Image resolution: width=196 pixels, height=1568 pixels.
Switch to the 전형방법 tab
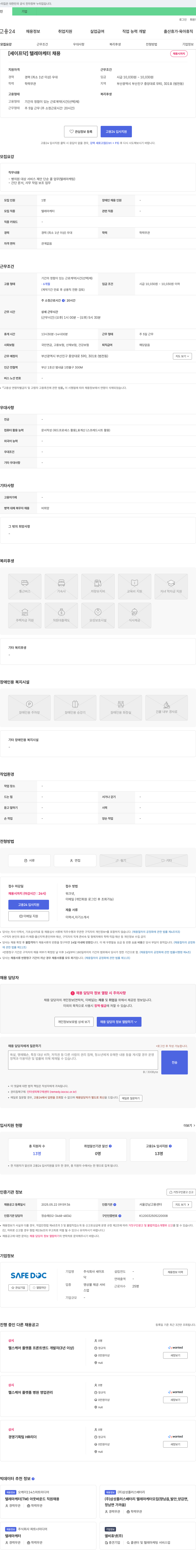(151, 44)
